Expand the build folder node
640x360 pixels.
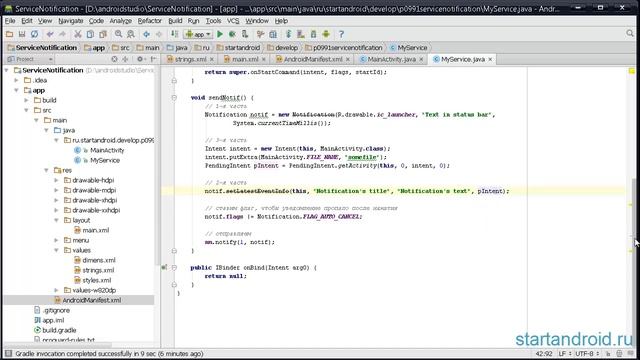tap(27, 100)
